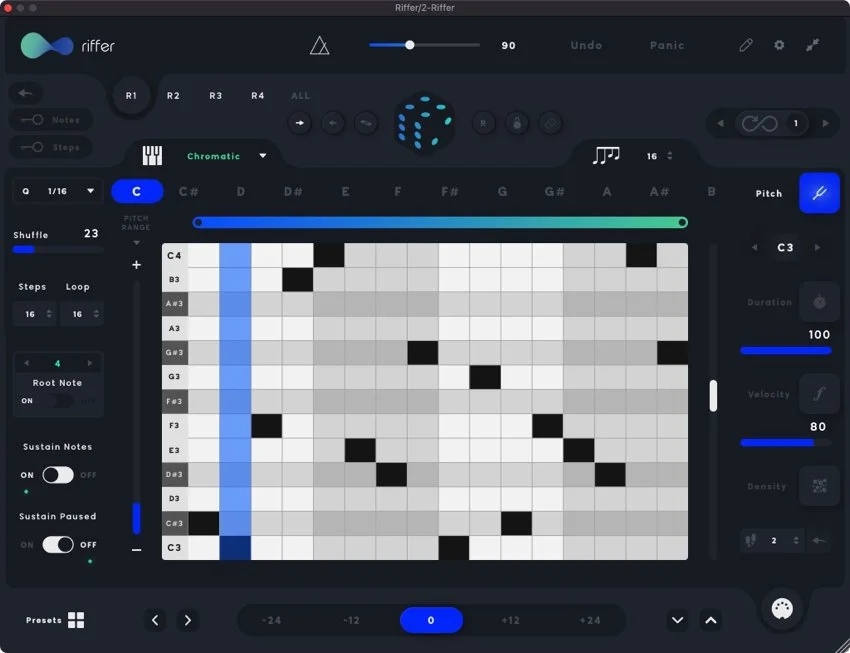850x653 pixels.
Task: Open the quantize 1/16 dropdown
Action: [x=58, y=191]
